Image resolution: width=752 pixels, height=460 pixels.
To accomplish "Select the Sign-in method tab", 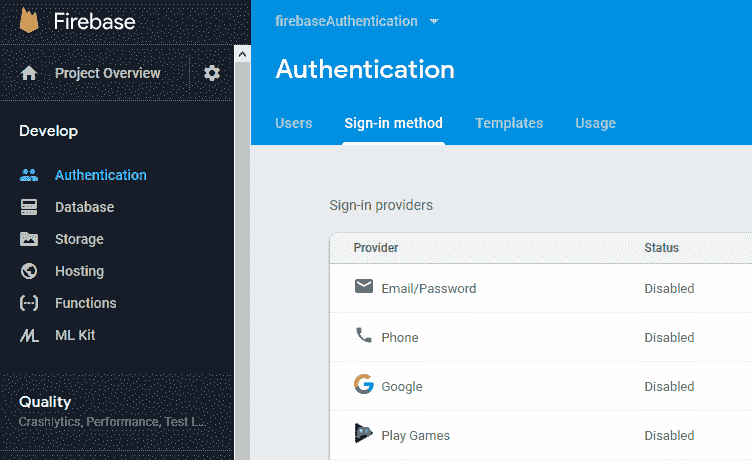I will (x=393, y=123).
